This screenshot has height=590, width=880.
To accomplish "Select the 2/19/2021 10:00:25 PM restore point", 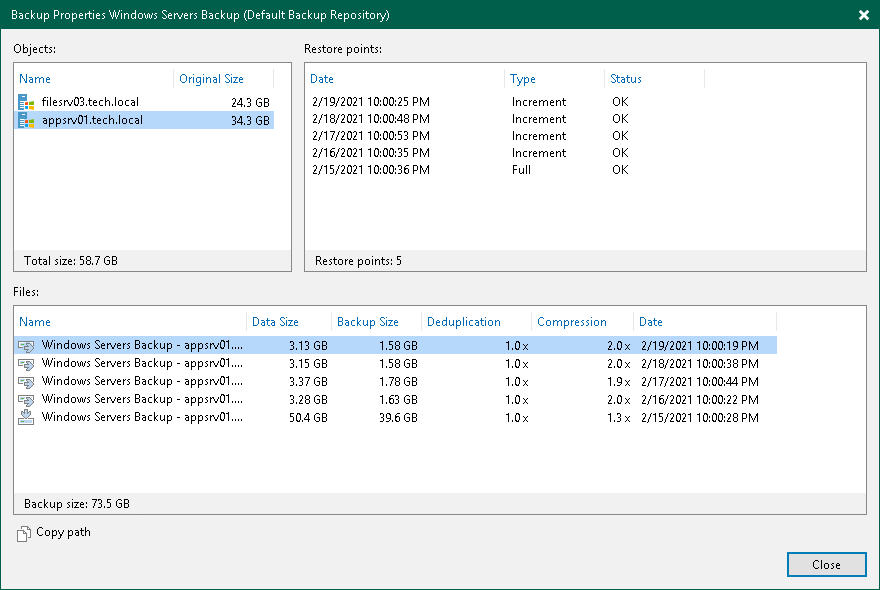I will click(x=371, y=102).
